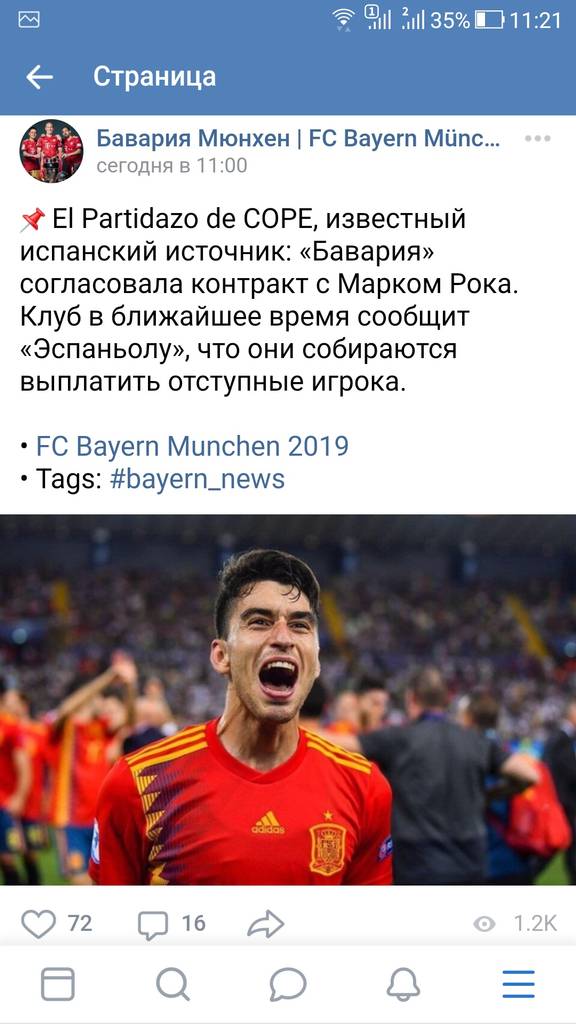
Task: Open the three-dot post options menu
Action: pyautogui.click(x=537, y=138)
